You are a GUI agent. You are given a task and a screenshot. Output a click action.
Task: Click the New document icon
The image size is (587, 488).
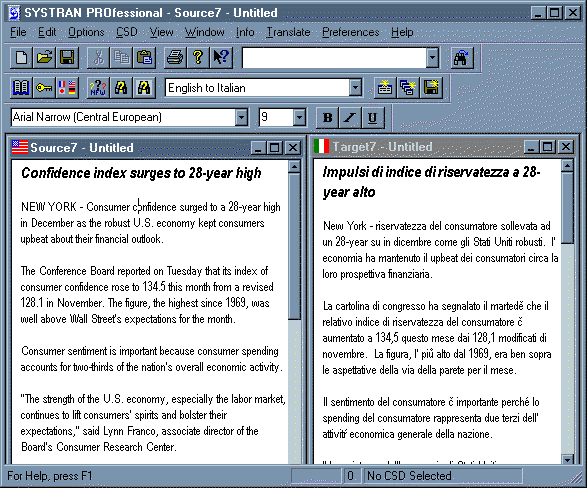(21, 58)
